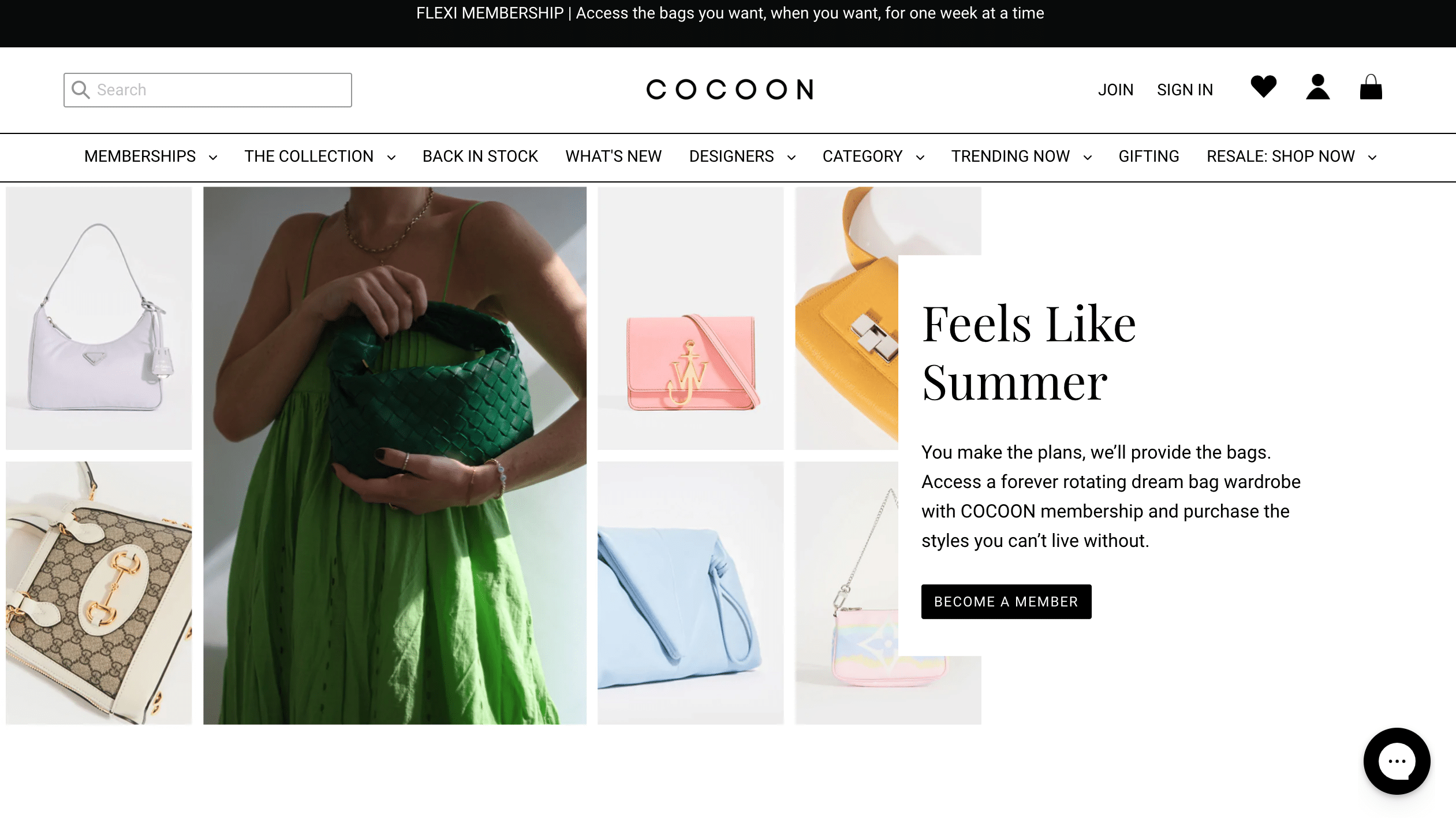Screen dimensions: 1456x819
Task: Click the Become a Member button
Action: click(x=1006, y=601)
